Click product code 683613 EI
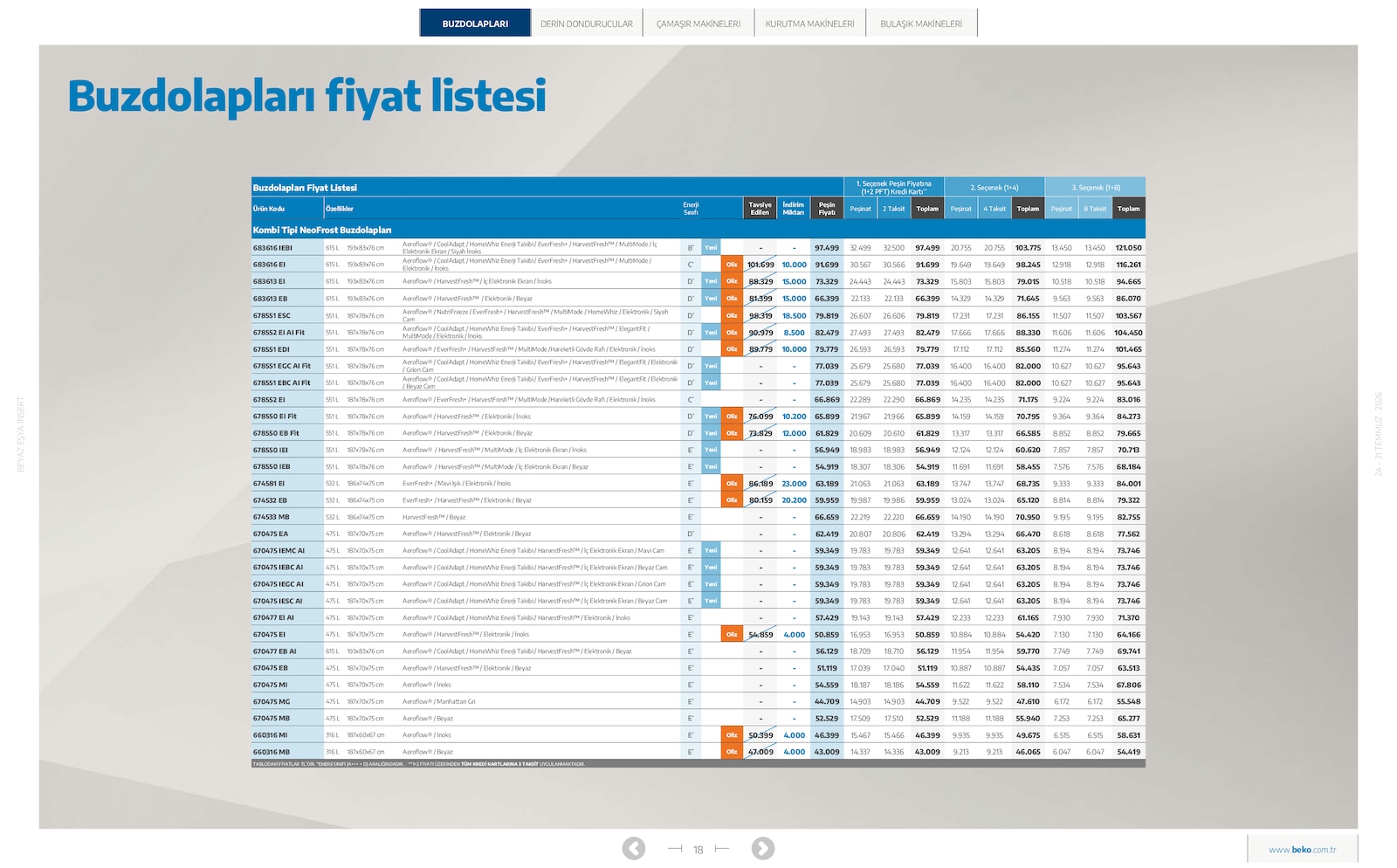 click(x=269, y=282)
